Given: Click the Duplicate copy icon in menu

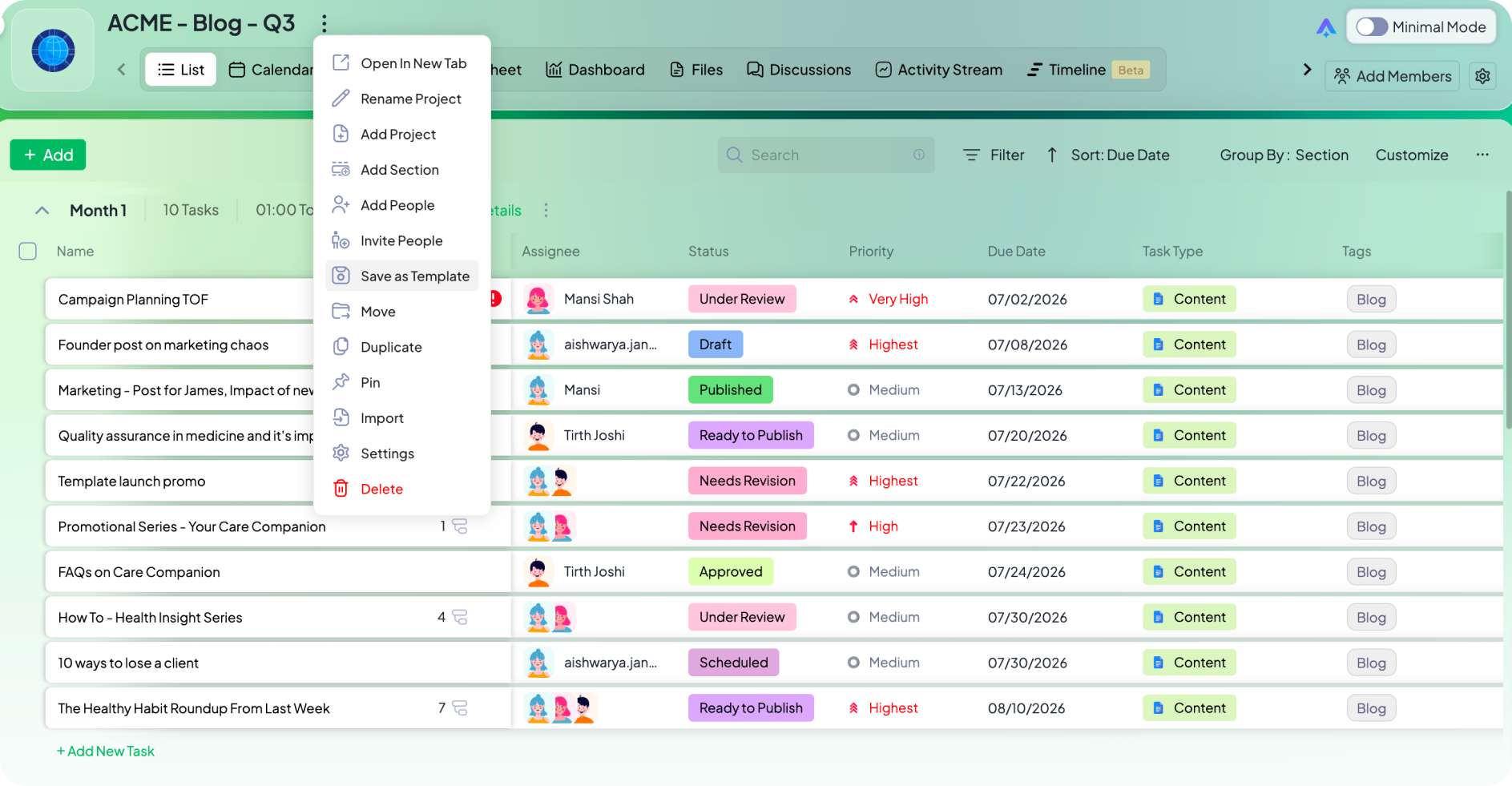Looking at the screenshot, I should (341, 347).
